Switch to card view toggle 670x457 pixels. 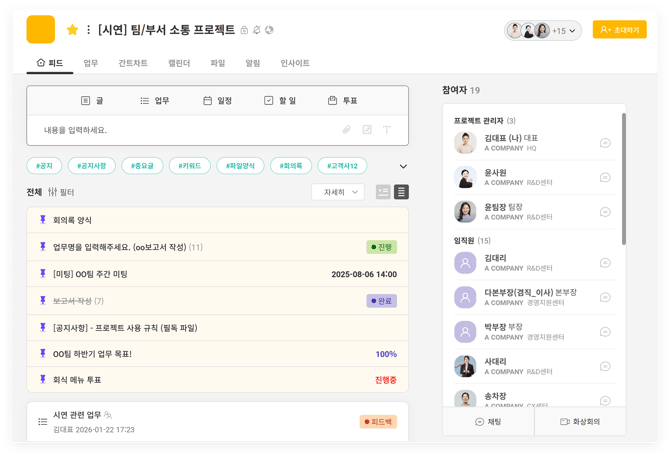383,192
